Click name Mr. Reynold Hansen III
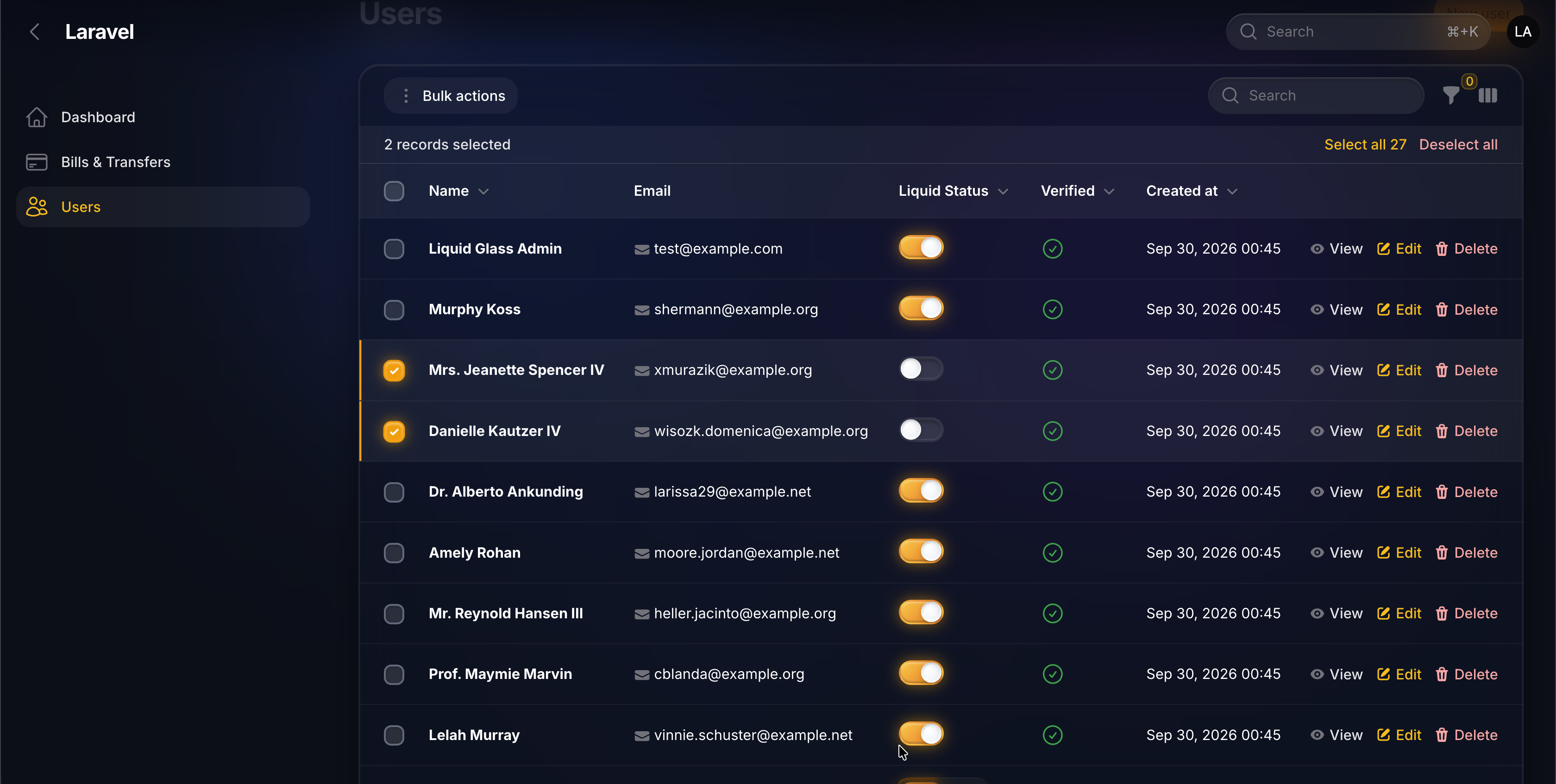Viewport: 1556px width, 784px height. pos(506,614)
